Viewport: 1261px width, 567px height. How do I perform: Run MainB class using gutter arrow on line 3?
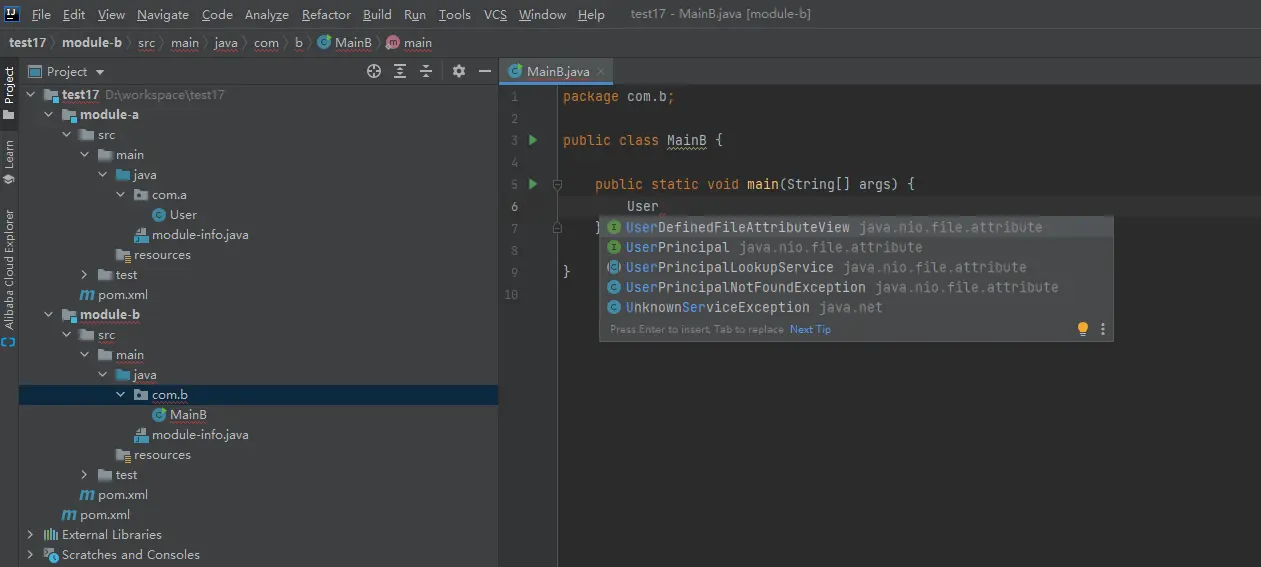pyautogui.click(x=533, y=140)
